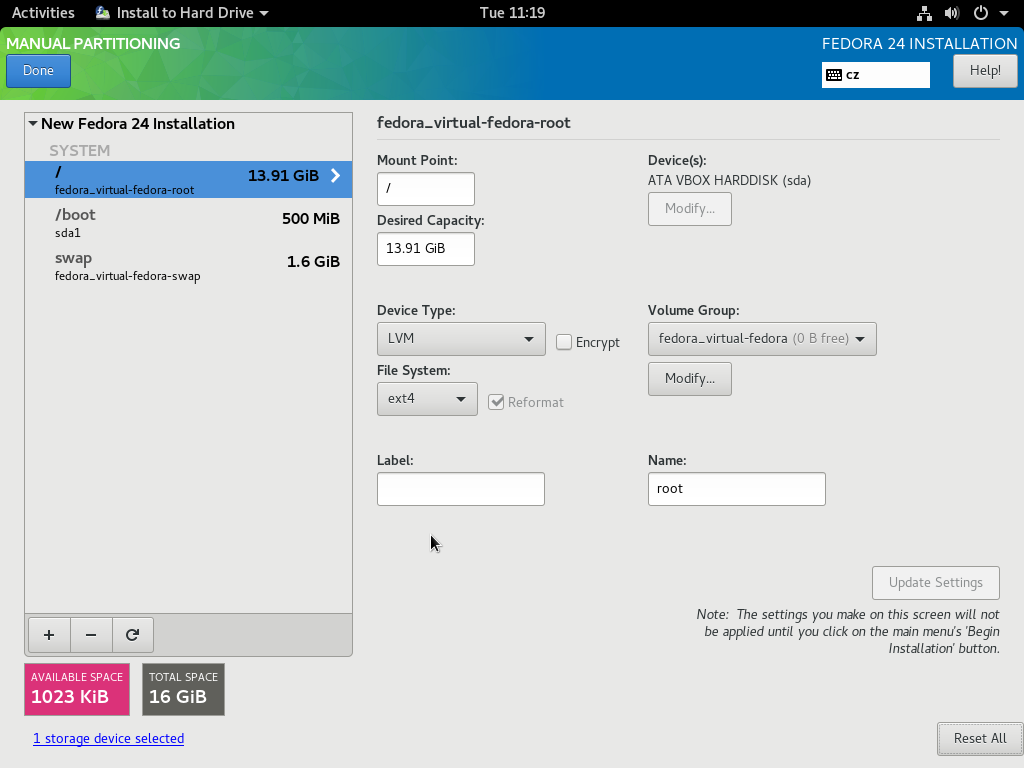Select the /boot sda1 partition
This screenshot has width=1024, height=768.
pyautogui.click(x=188, y=223)
